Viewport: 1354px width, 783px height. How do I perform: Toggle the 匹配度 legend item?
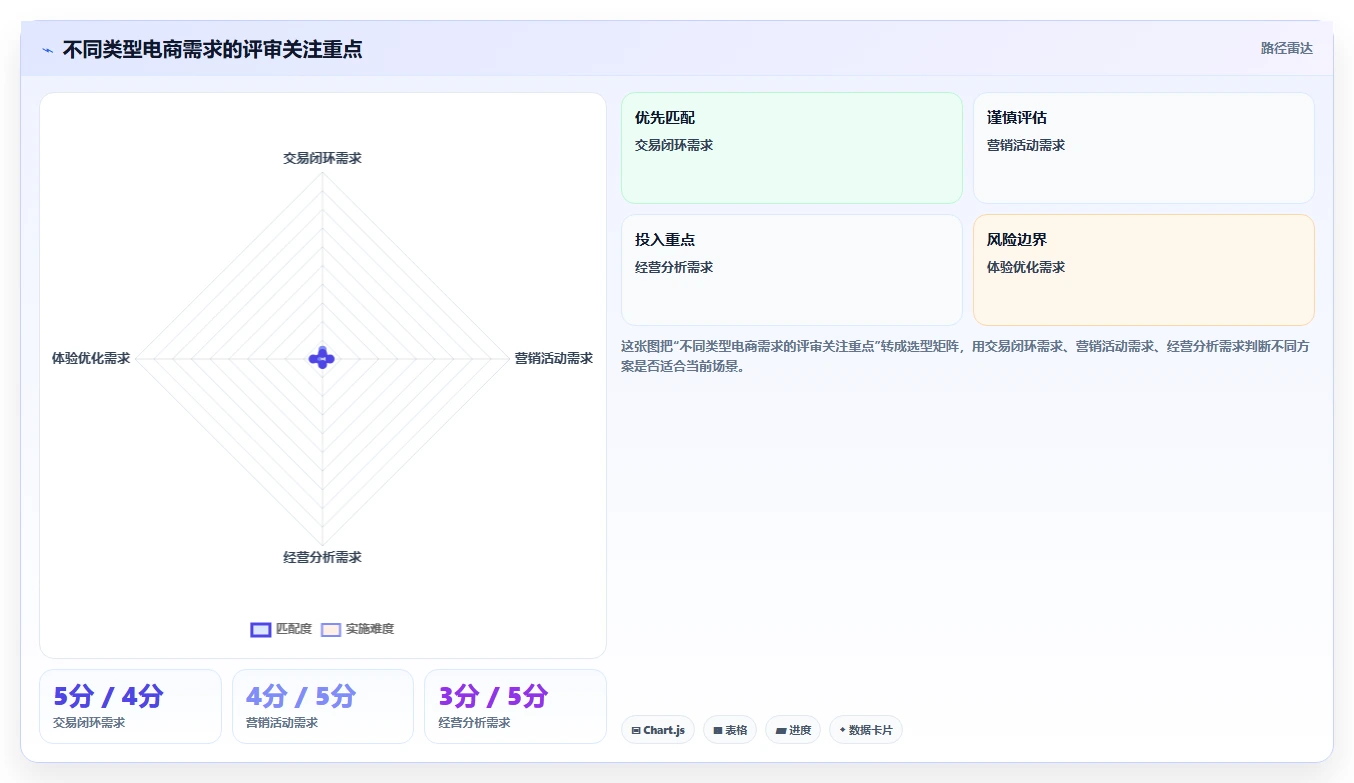281,629
